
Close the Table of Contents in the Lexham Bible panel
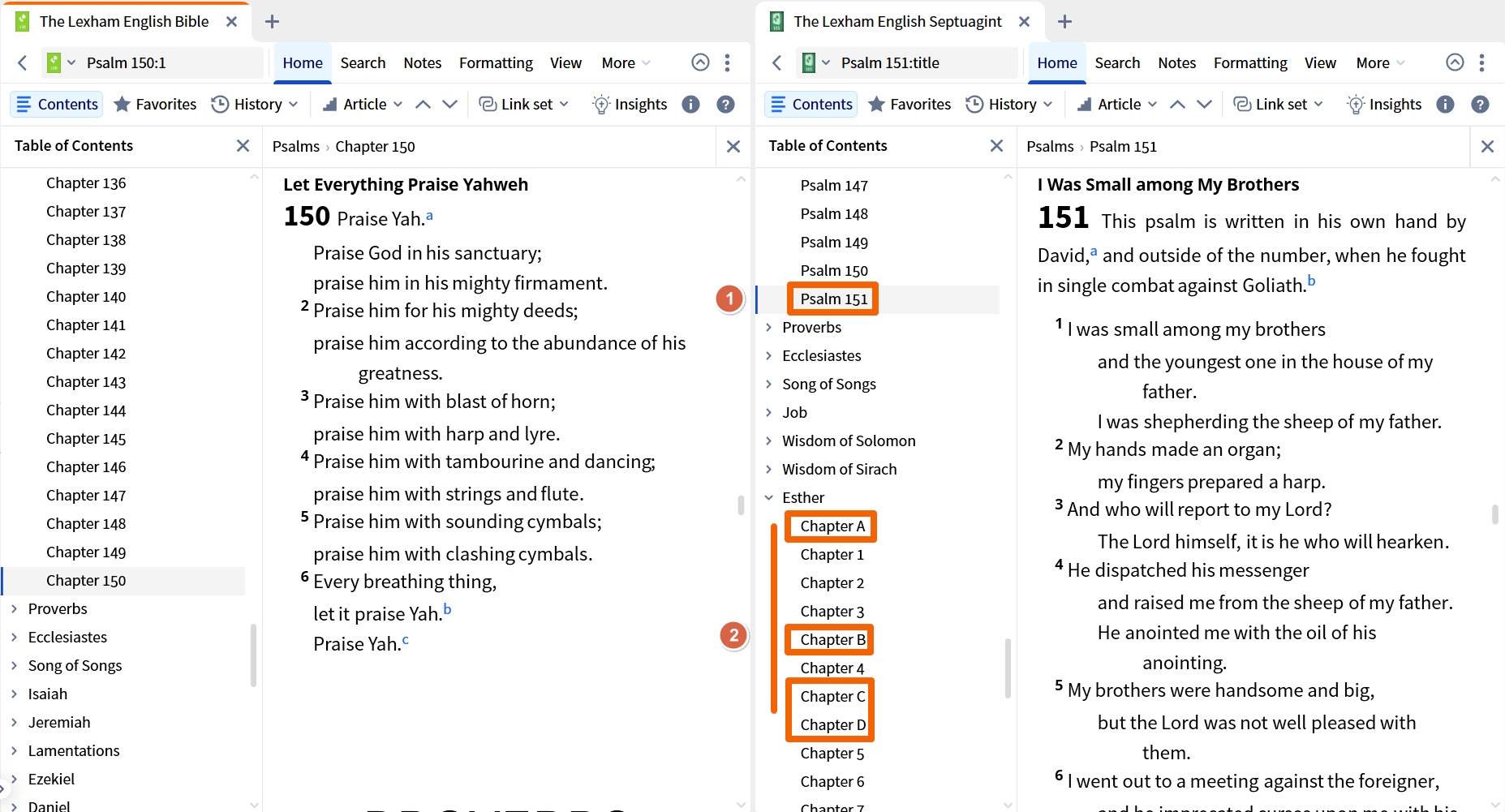tap(243, 146)
